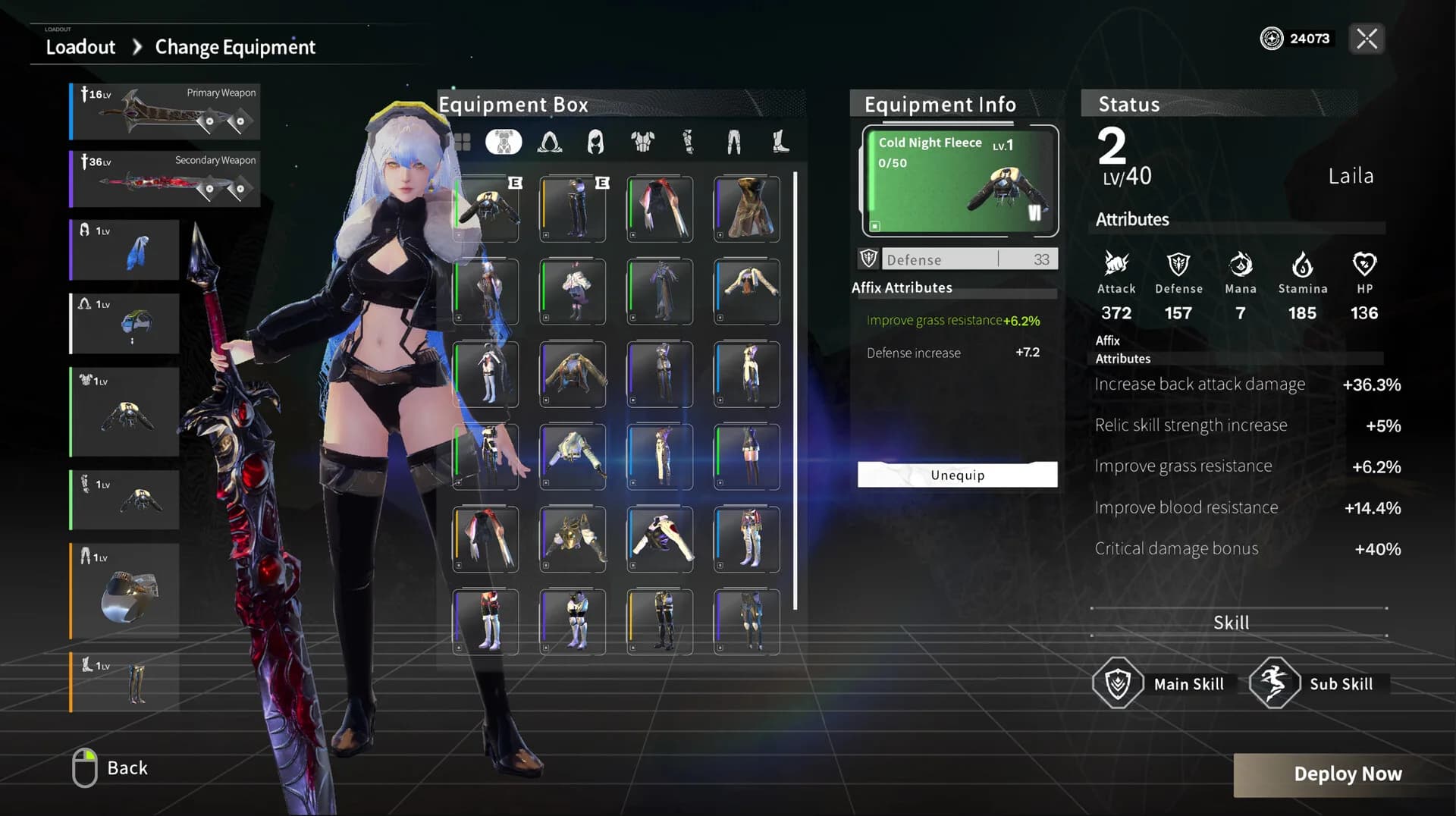1456x816 pixels.
Task: Select the pants slot with silver armor
Action: point(124,591)
